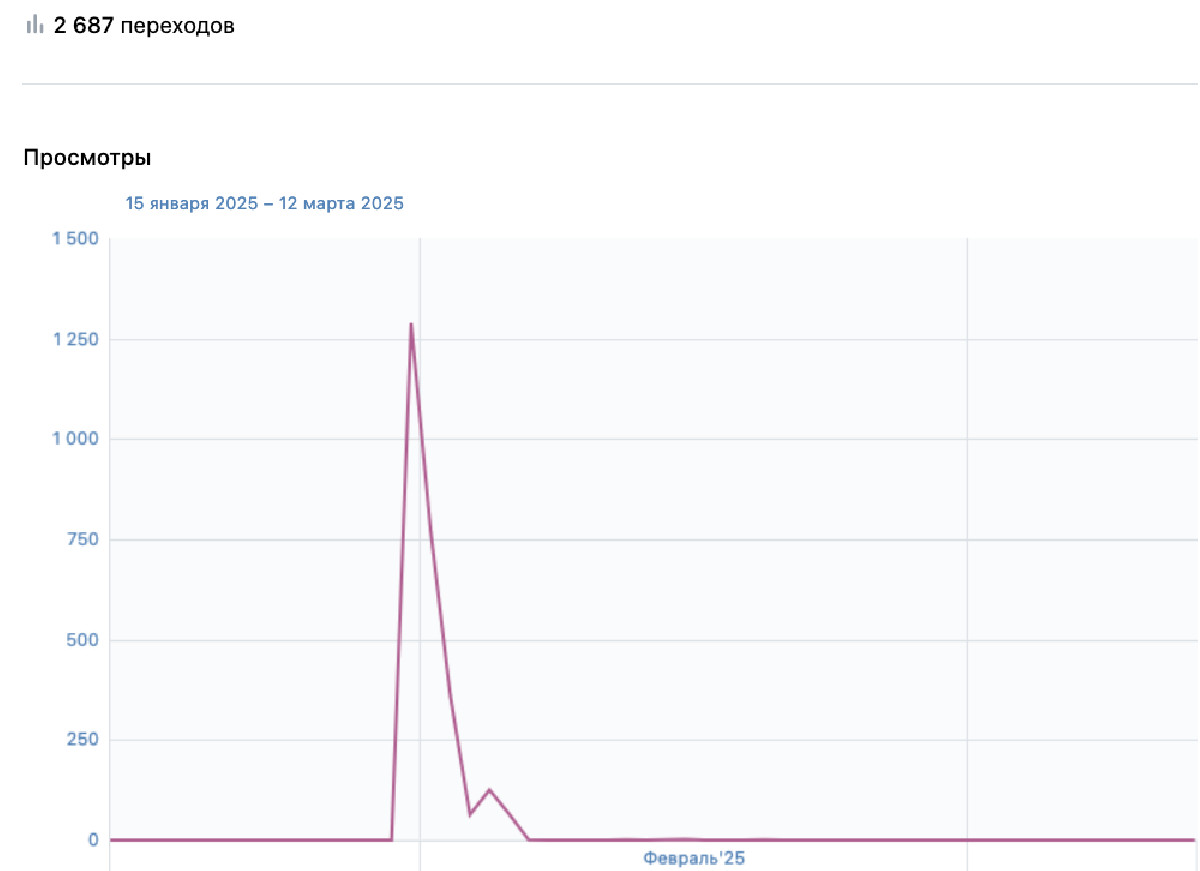Image resolution: width=1200 pixels, height=871 pixels.
Task: Click the bar chart statistics icon
Action: 35,25
